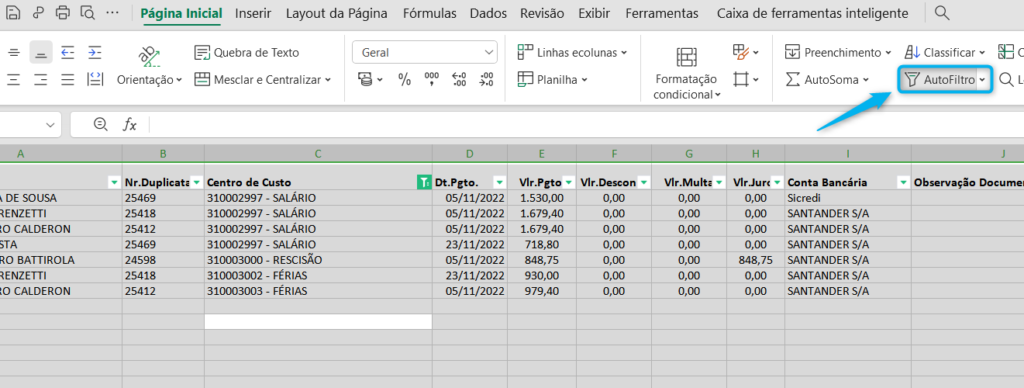
Task: Toggle the Quebra de Texto wrap option
Action: 247,52
